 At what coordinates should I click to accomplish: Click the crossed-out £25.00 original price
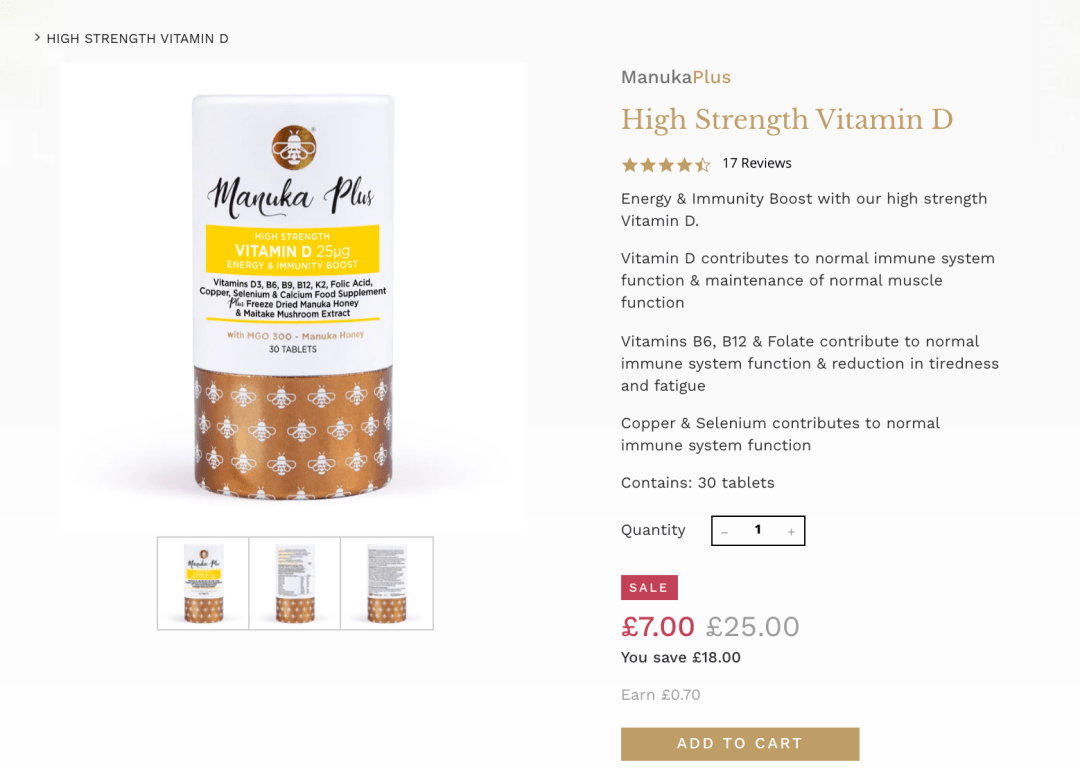(752, 627)
